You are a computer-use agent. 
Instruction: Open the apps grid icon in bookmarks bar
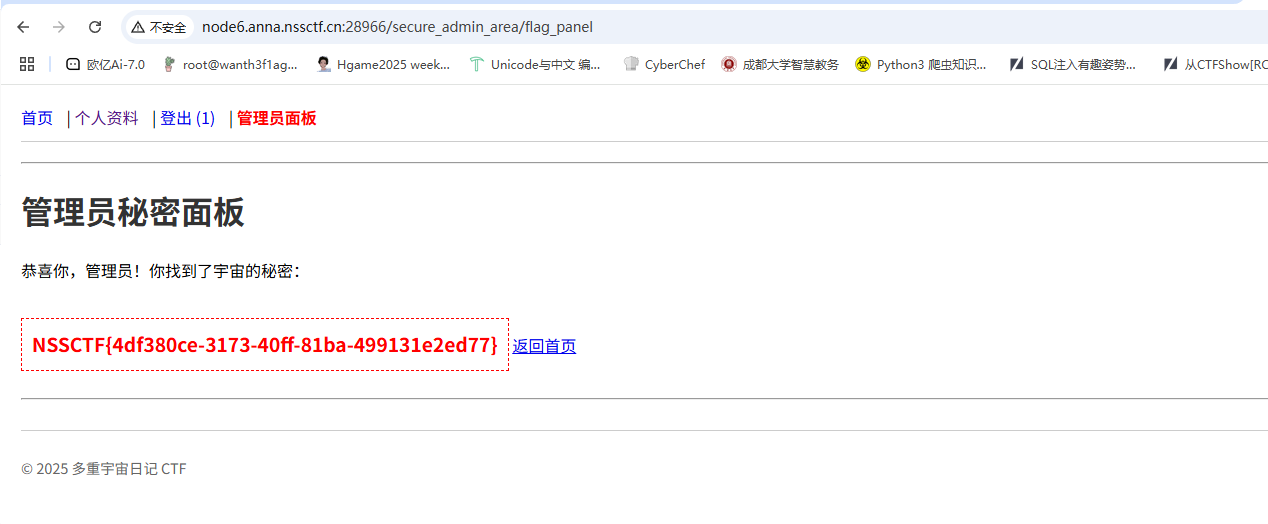27,64
